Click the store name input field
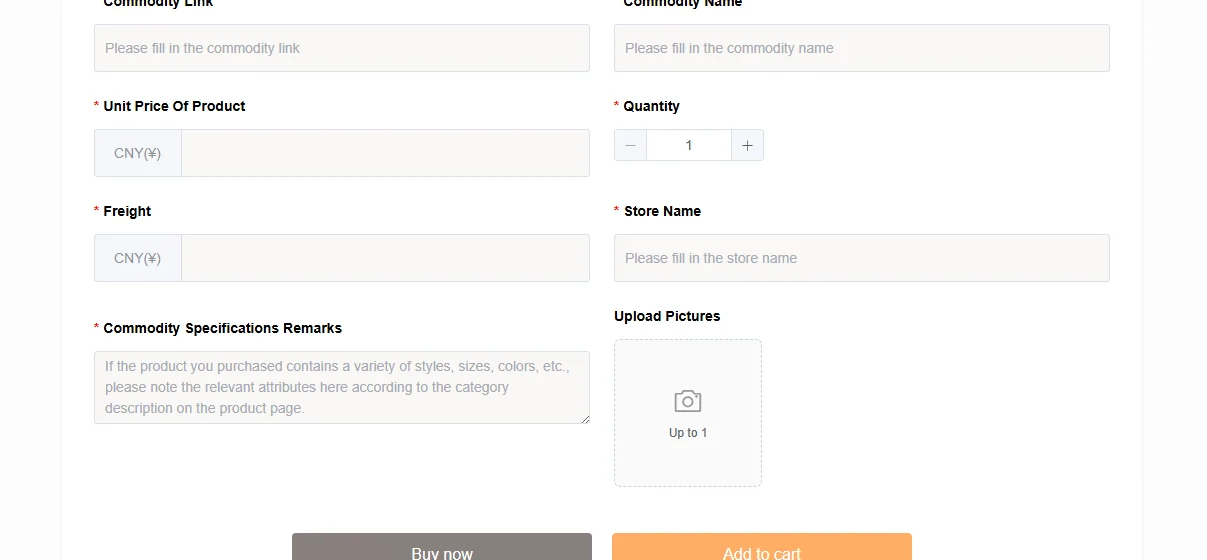Screen dimensions: 1207x560 click(x=862, y=258)
